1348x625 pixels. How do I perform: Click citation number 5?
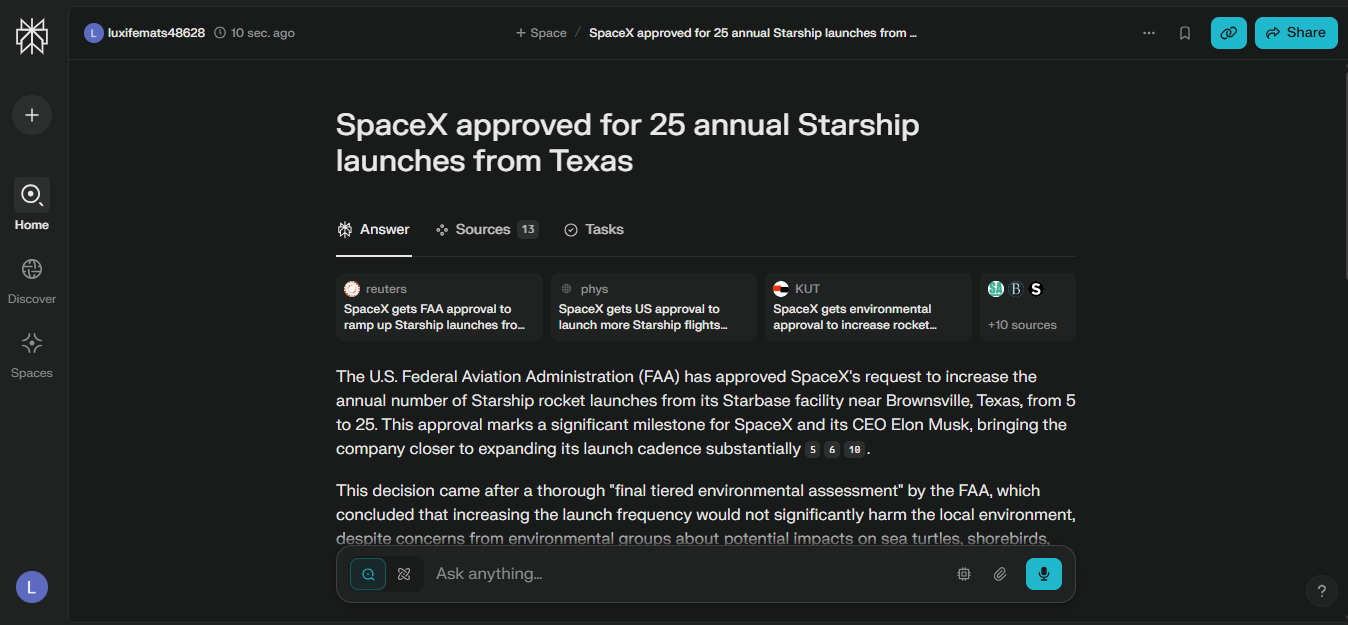813,450
